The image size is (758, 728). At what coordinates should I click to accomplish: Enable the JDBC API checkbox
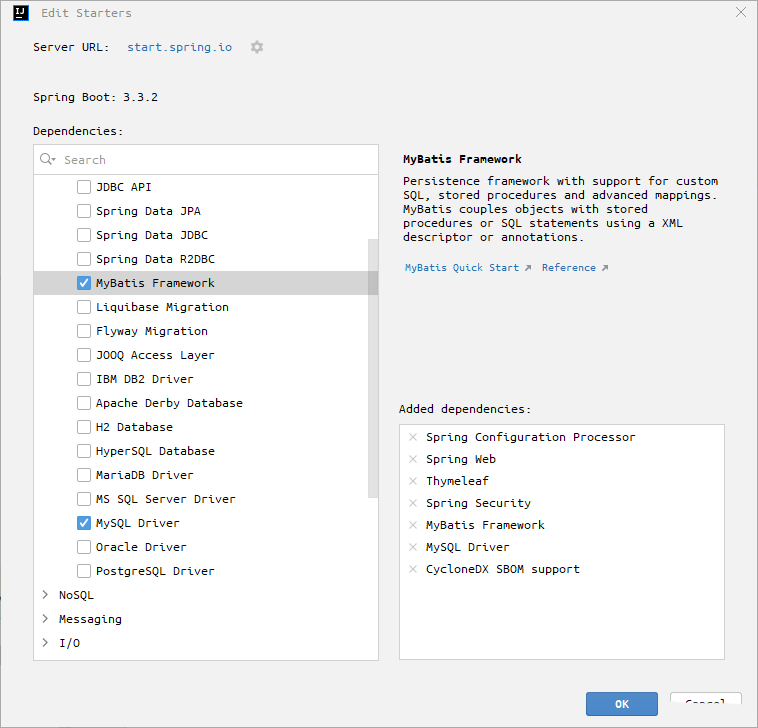point(84,187)
